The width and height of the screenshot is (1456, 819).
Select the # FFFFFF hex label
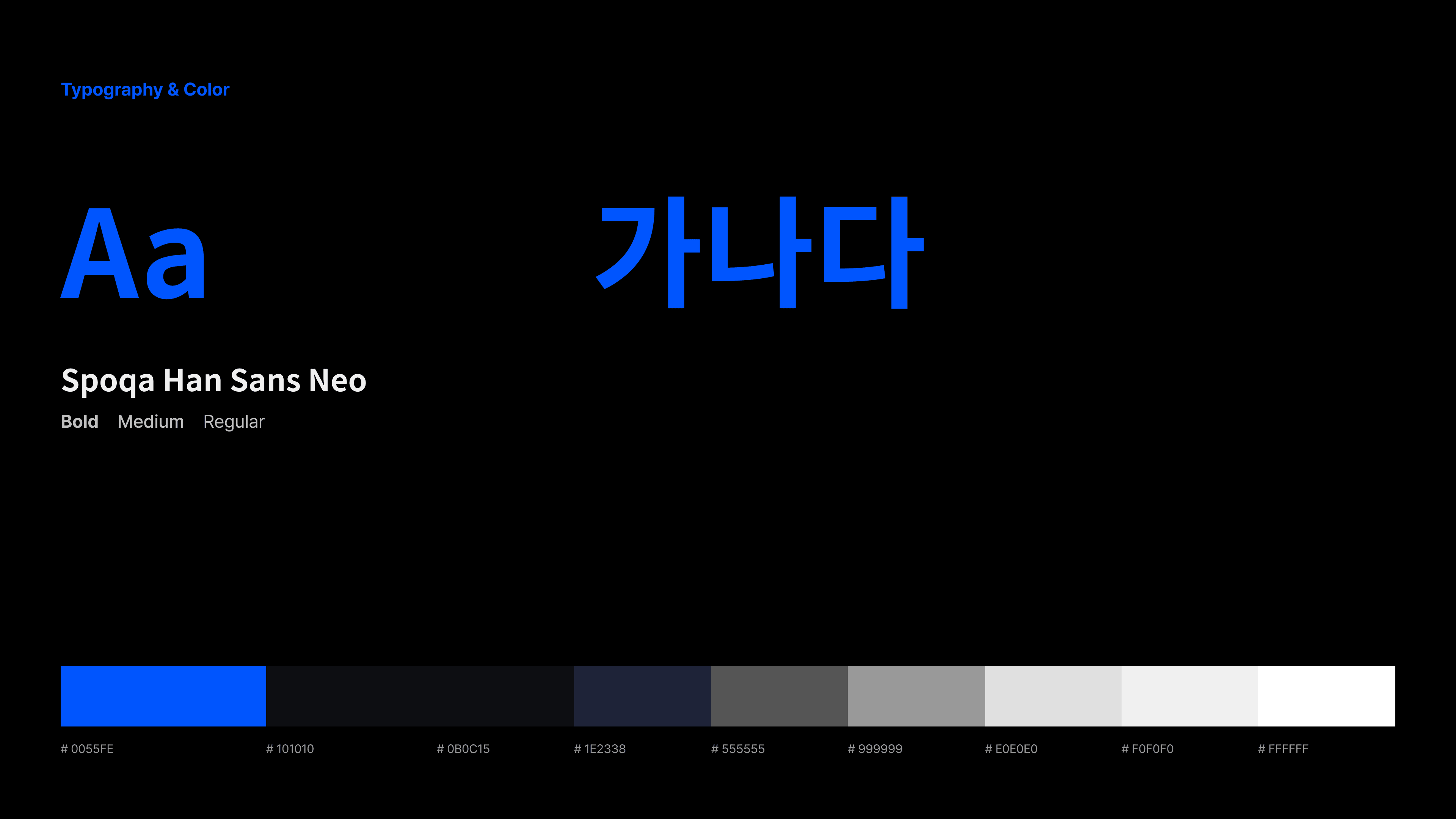(x=1283, y=749)
